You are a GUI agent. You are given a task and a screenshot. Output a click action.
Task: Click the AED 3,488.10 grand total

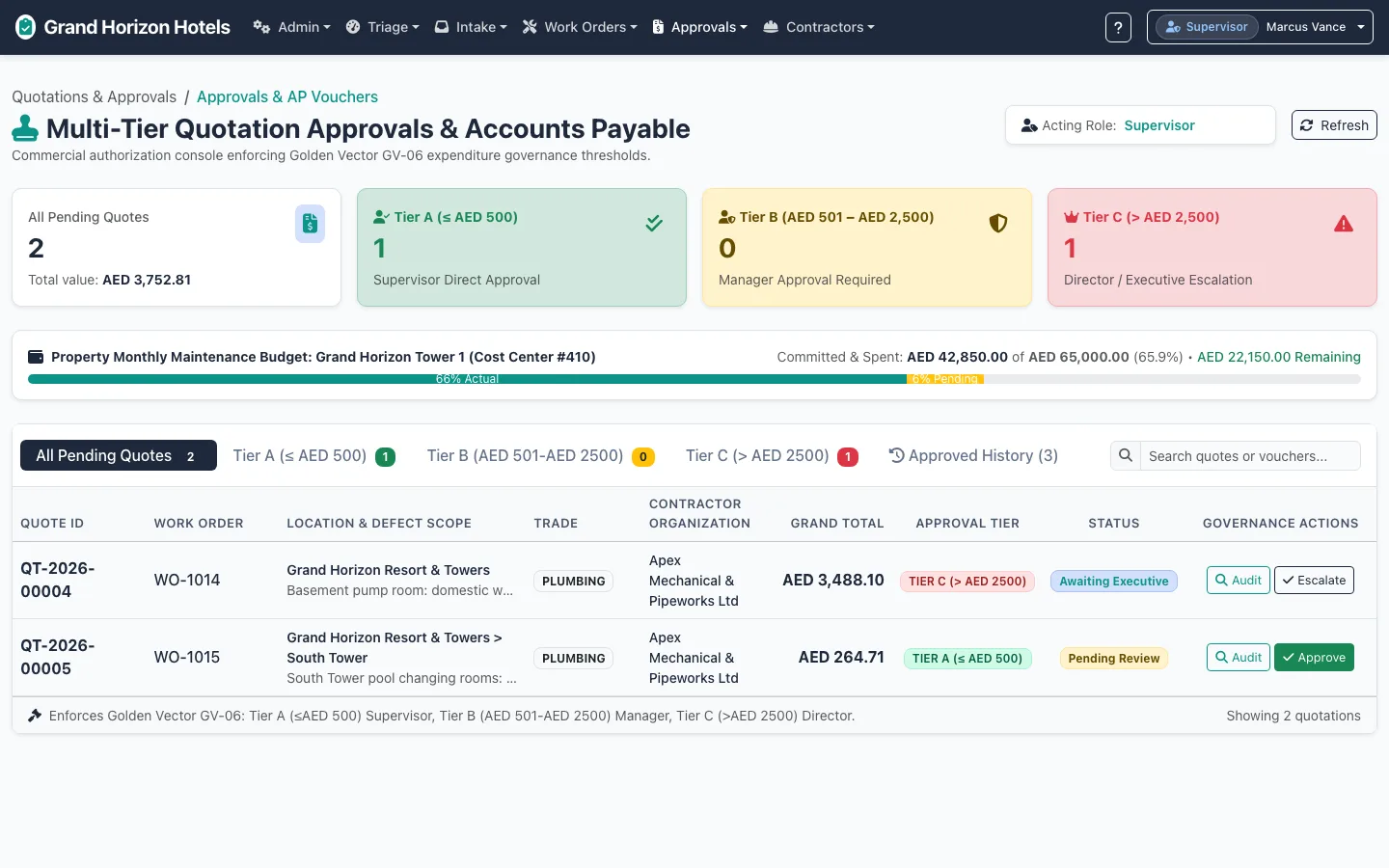(833, 580)
